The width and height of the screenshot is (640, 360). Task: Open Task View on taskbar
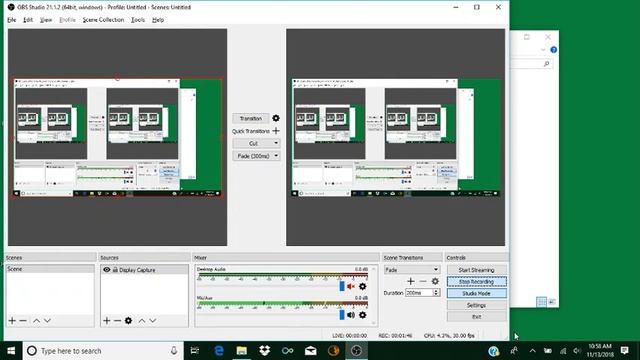pos(195,351)
